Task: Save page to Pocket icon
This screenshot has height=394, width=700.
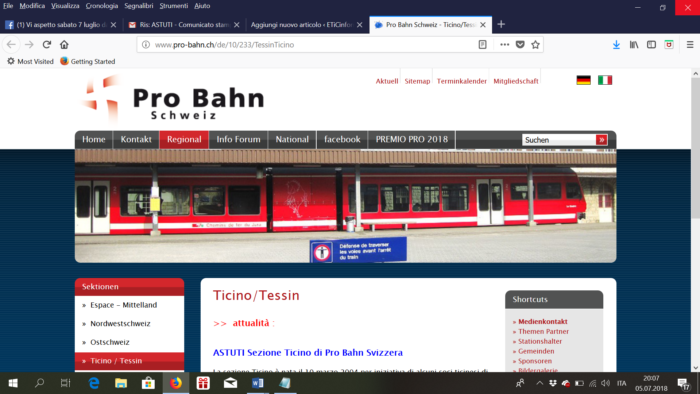Action: coord(520,45)
